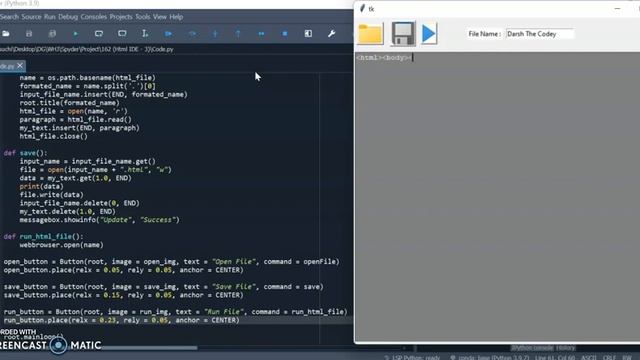Click the yellow folder open button in tk window
Screen dimensions: 640x360
tap(371, 33)
